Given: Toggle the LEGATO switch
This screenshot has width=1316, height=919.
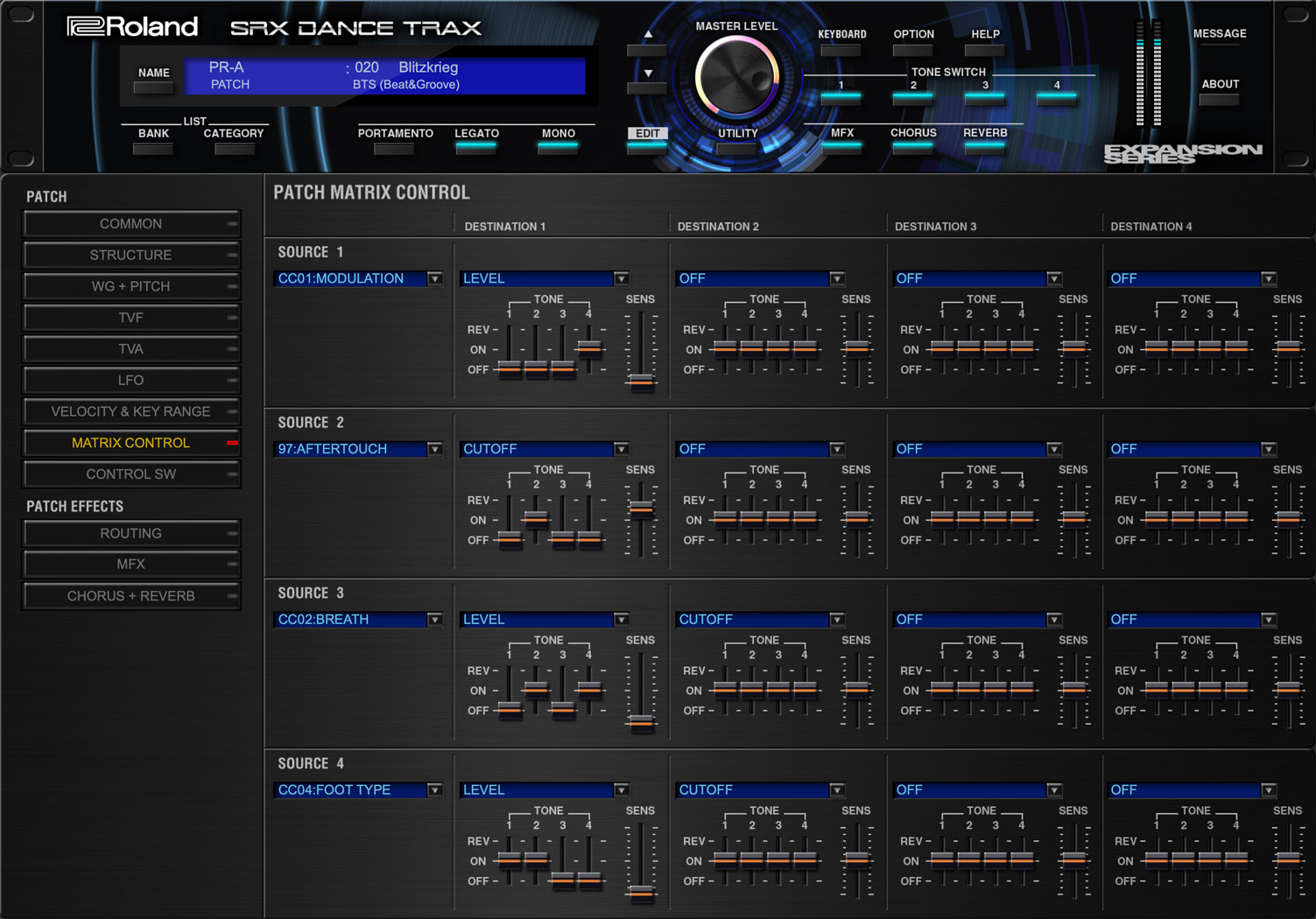Looking at the screenshot, I should tap(476, 146).
